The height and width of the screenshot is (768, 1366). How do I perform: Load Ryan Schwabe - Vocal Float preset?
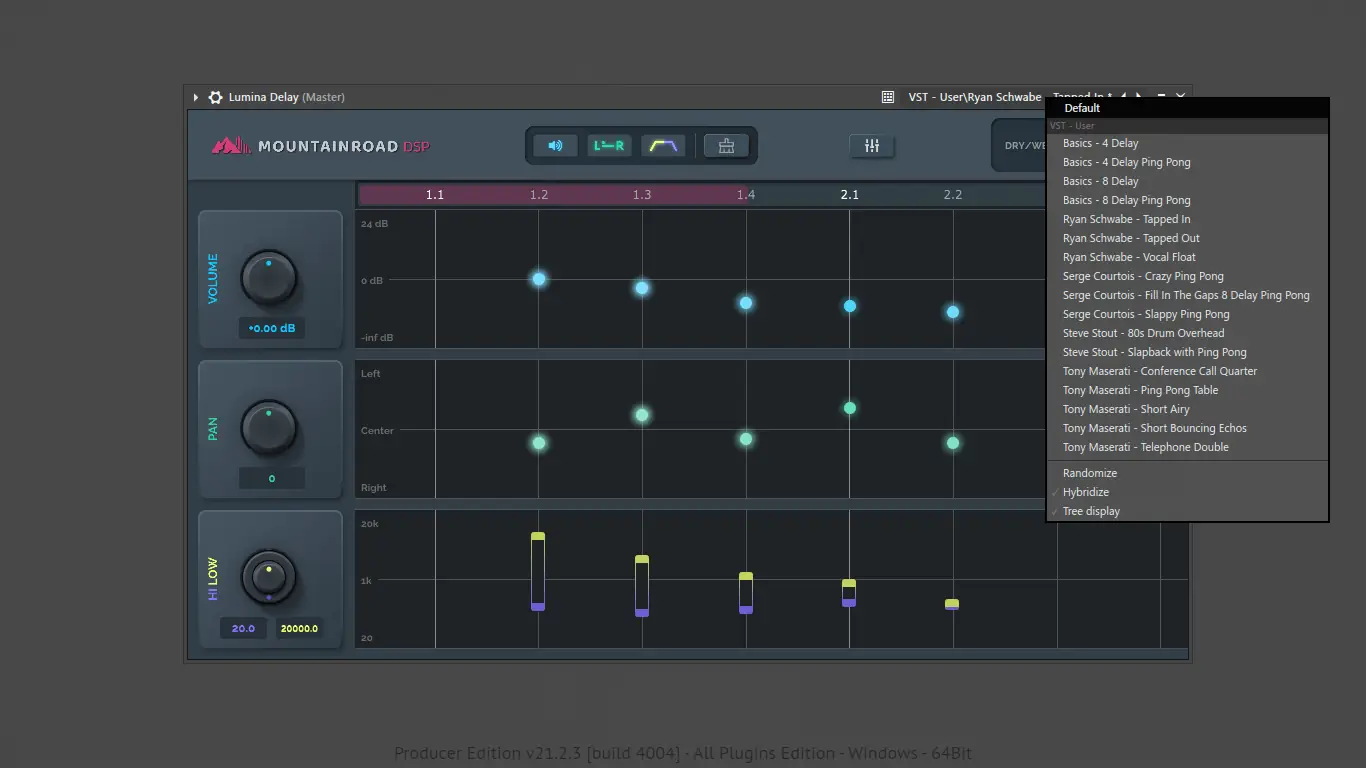(x=1187, y=257)
